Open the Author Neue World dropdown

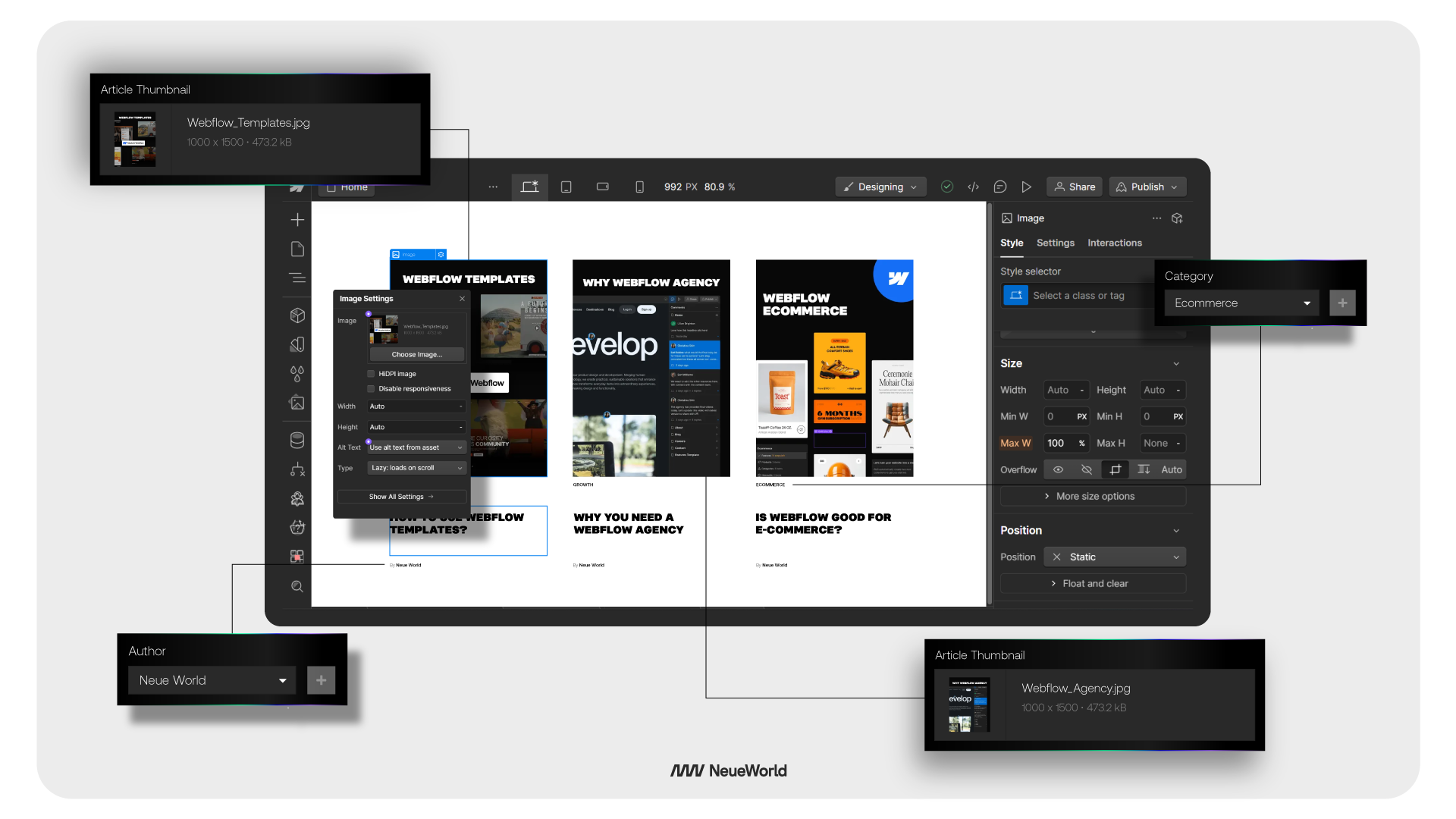click(x=212, y=680)
